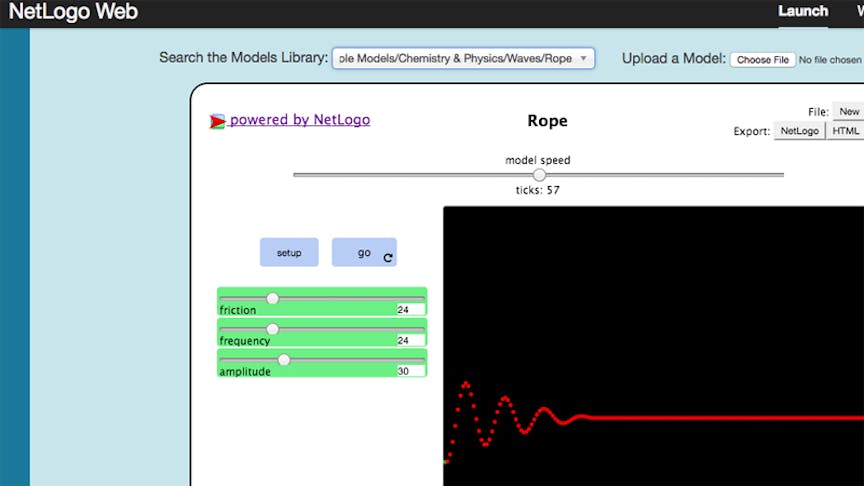
Task: Click the New file button
Action: tap(849, 112)
